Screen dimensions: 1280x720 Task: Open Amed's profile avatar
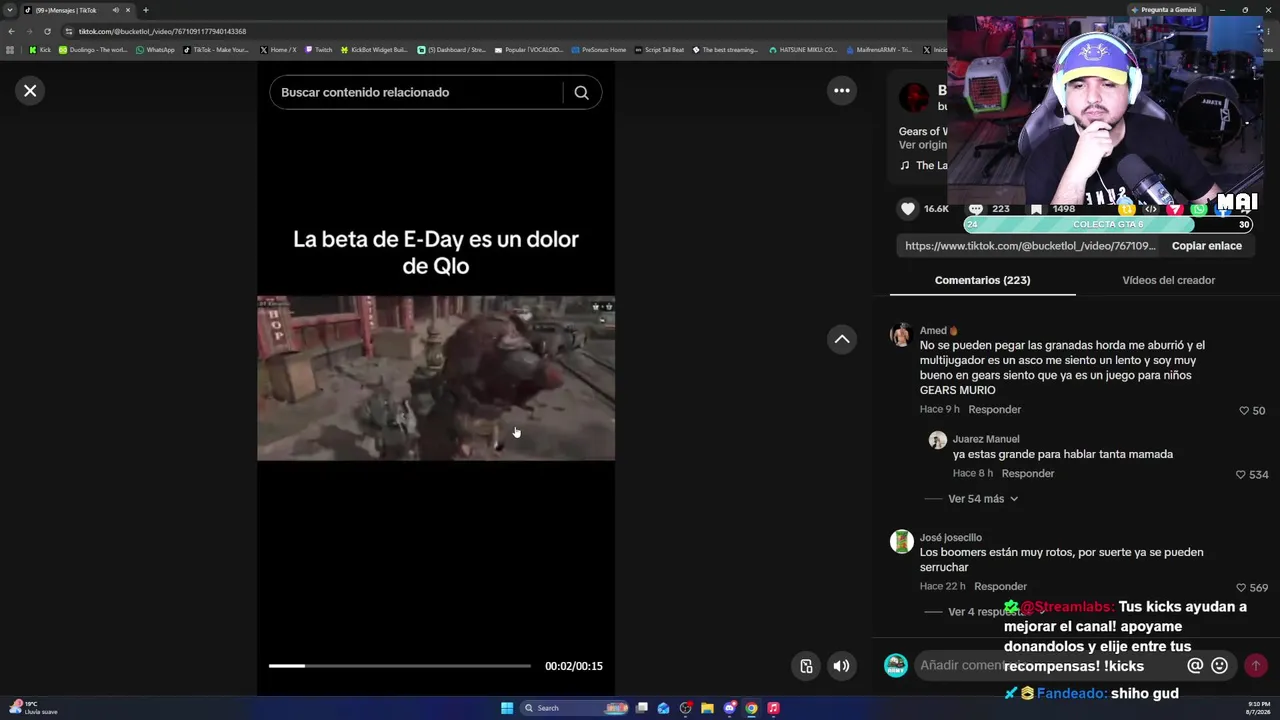(902, 335)
